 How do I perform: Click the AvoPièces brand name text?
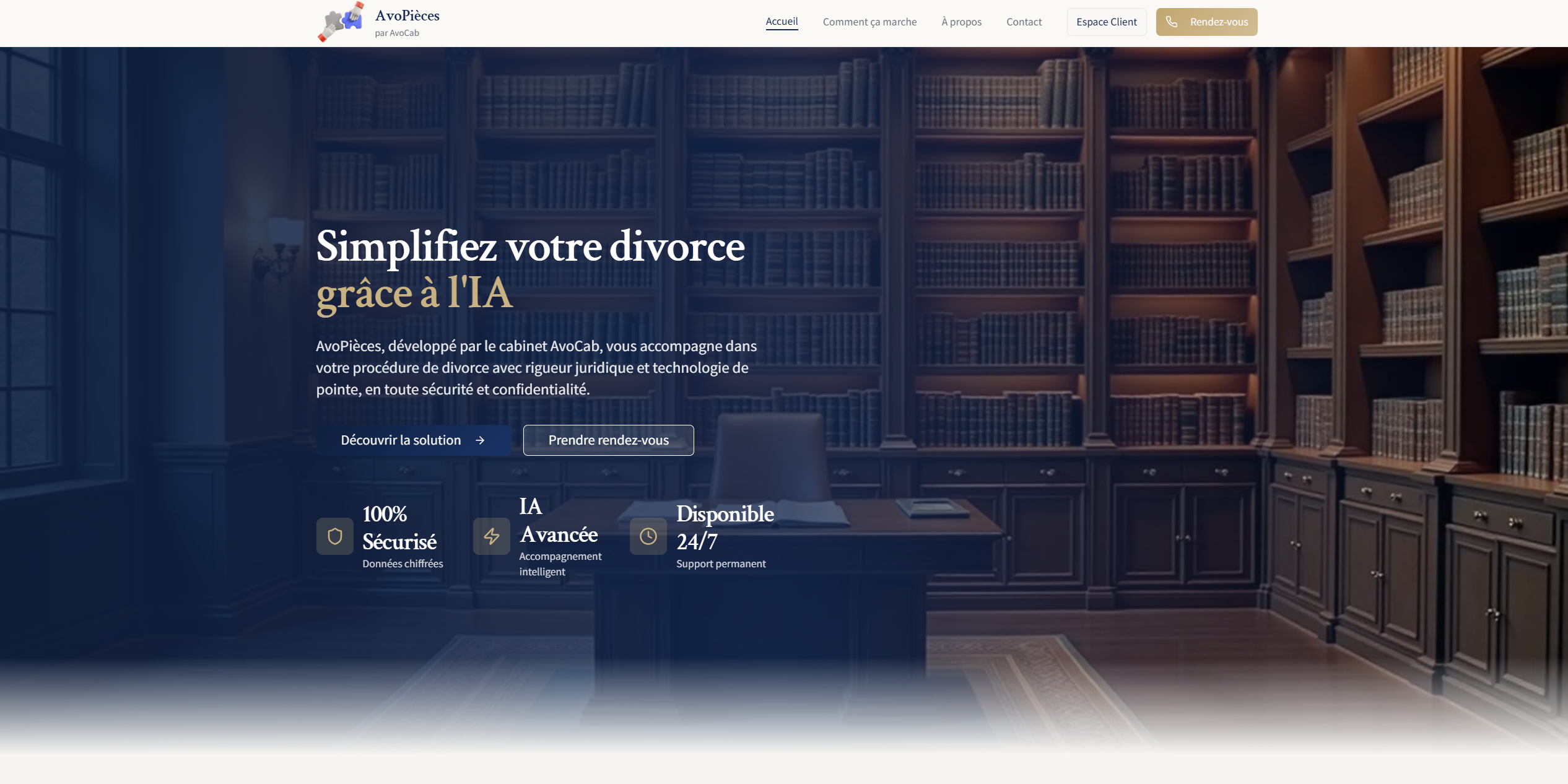[x=407, y=15]
